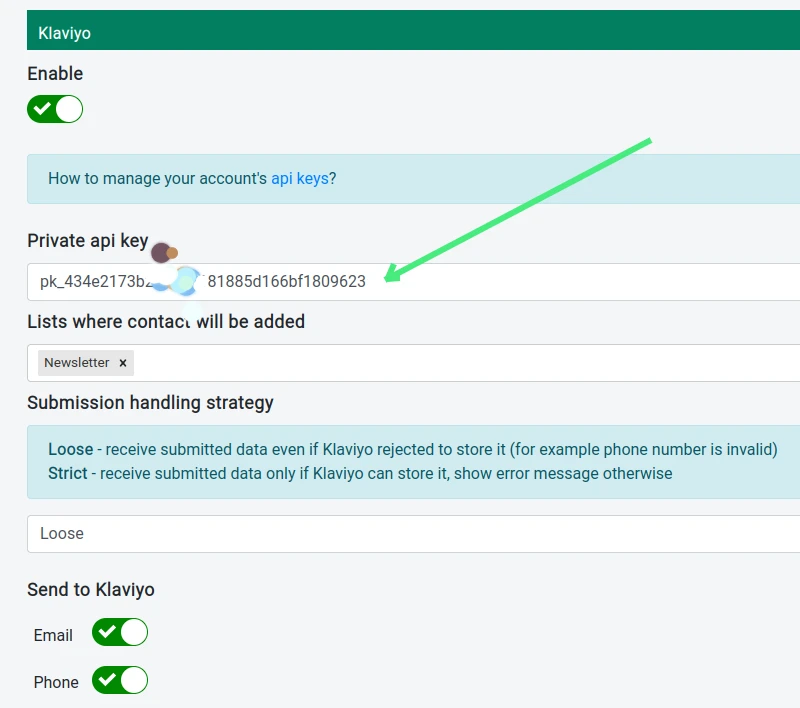Toggle the Klaviyo Enable switch
Viewport: 800px width, 708px height.
(55, 109)
